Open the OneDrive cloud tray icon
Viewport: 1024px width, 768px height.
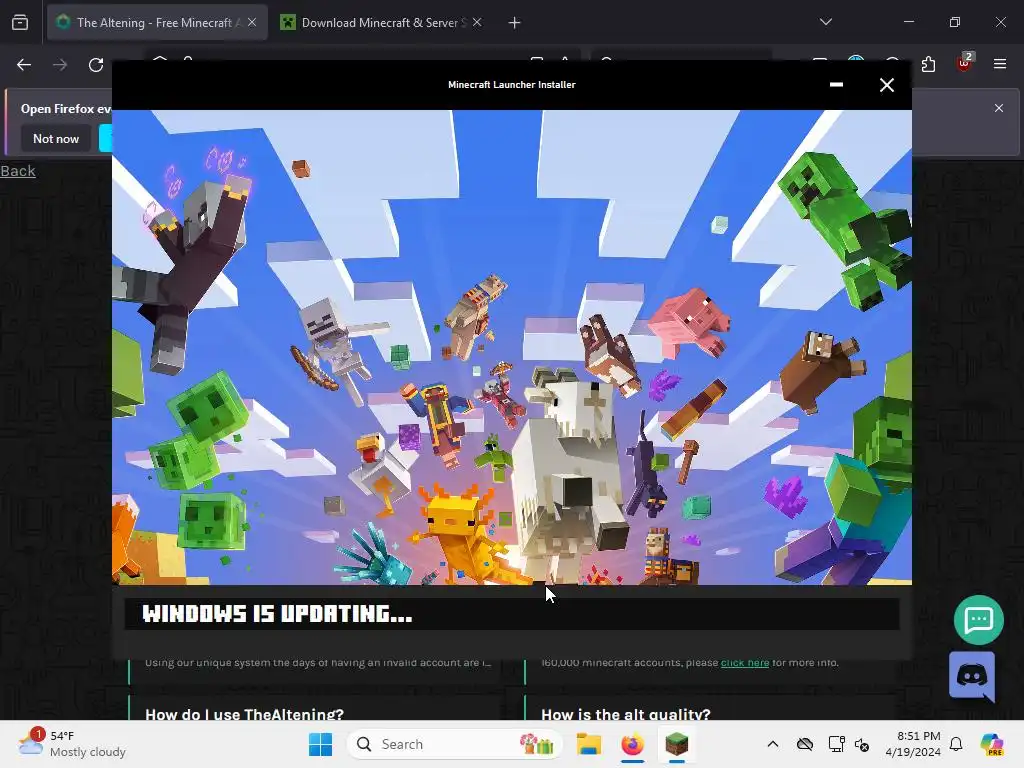tap(805, 744)
